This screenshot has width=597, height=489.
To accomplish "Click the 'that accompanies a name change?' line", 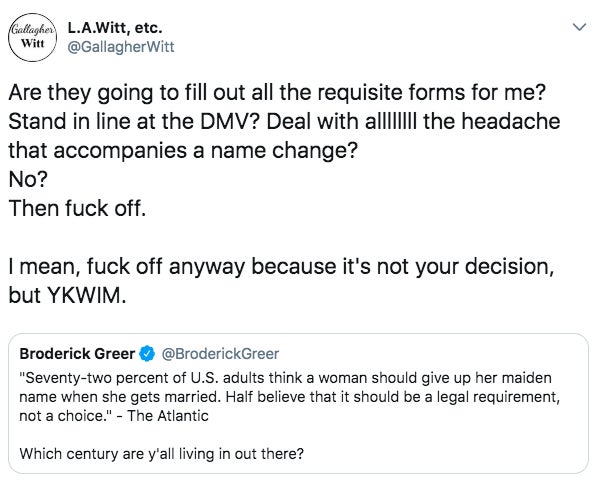I will coord(183,150).
